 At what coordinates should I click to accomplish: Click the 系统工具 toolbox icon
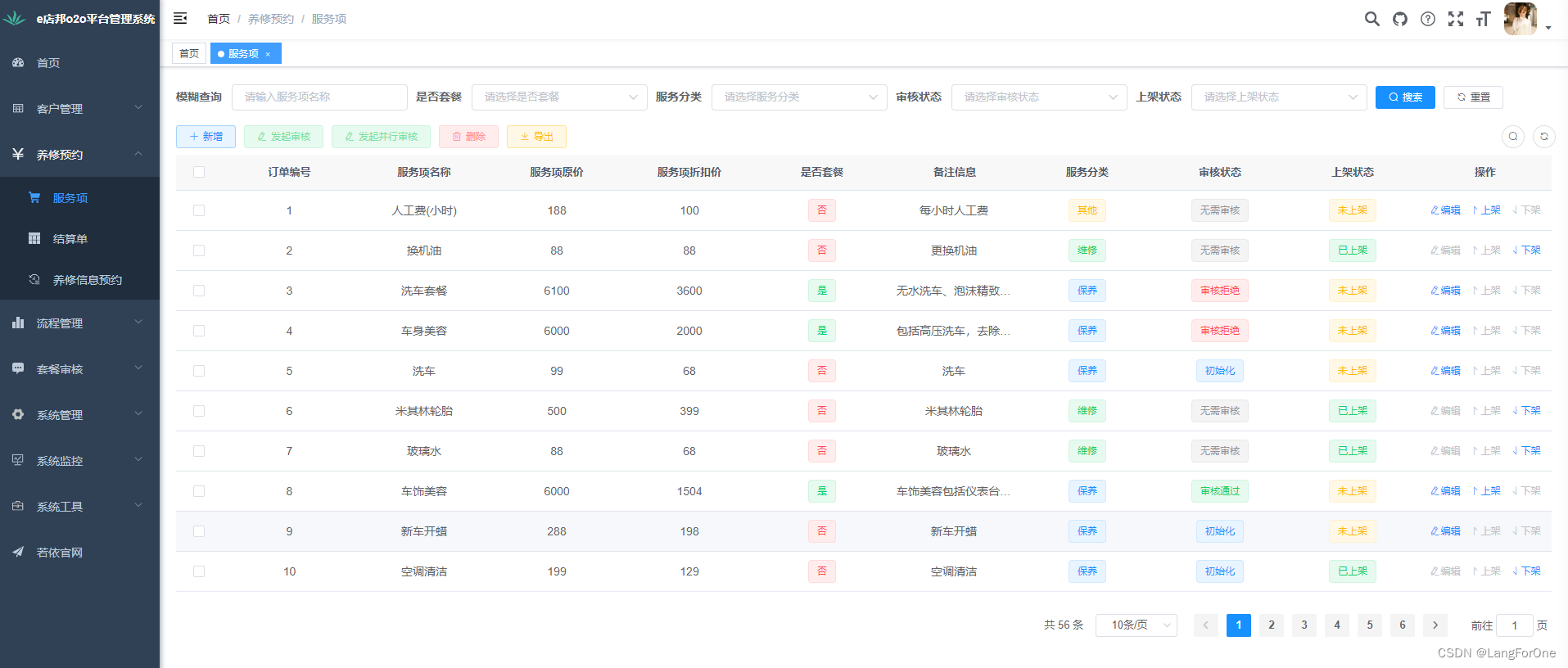(18, 506)
